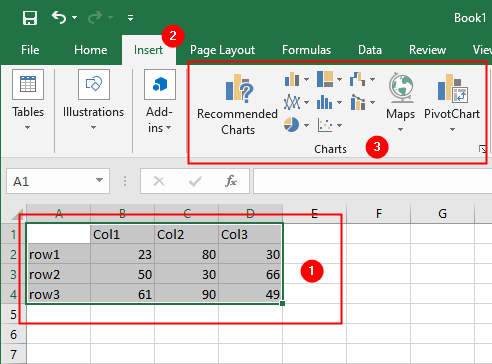Open the Formulas tab
Image resolution: width=492 pixels, height=364 pixels.
(306, 50)
